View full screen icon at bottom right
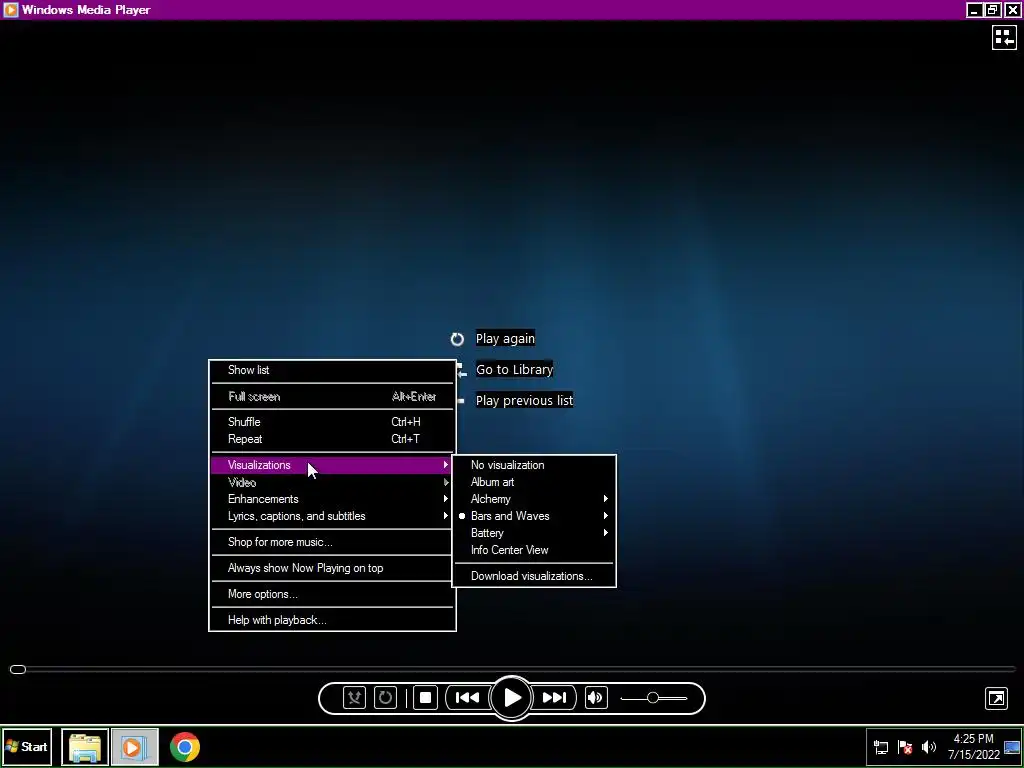 point(997,698)
